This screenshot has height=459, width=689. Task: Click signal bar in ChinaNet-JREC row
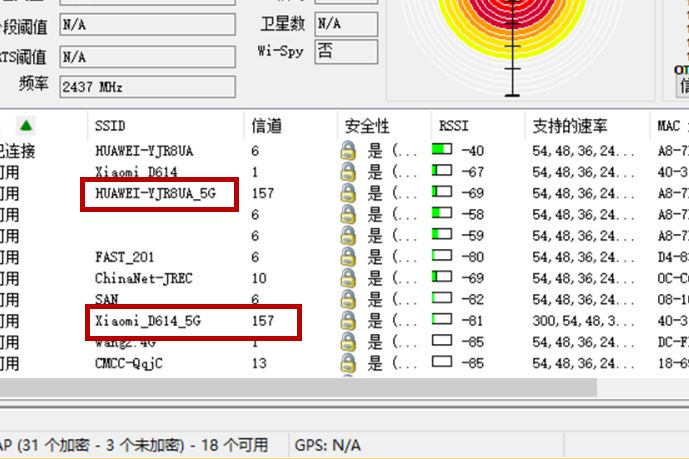[x=442, y=277]
